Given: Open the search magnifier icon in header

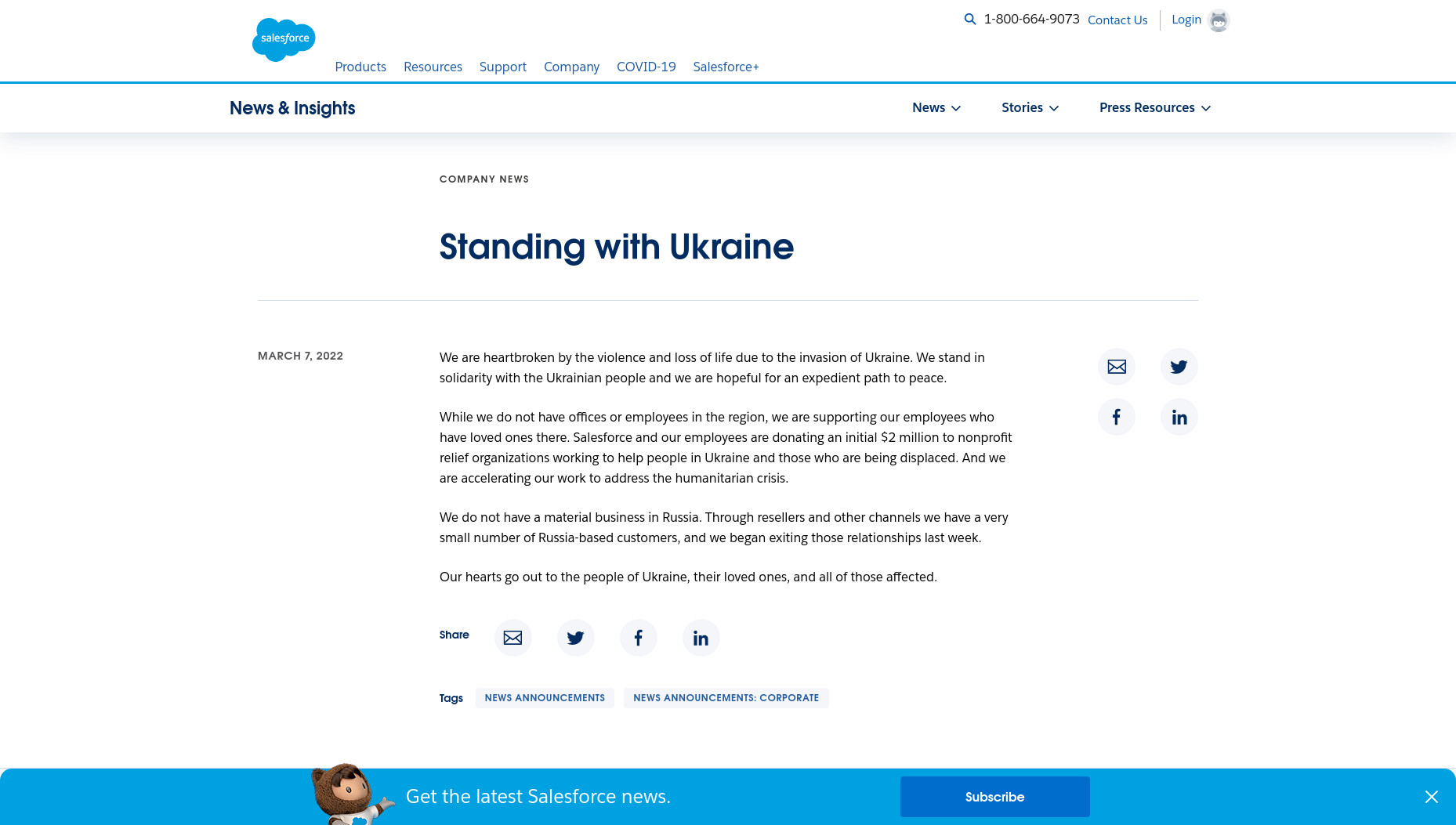Looking at the screenshot, I should pos(970,20).
